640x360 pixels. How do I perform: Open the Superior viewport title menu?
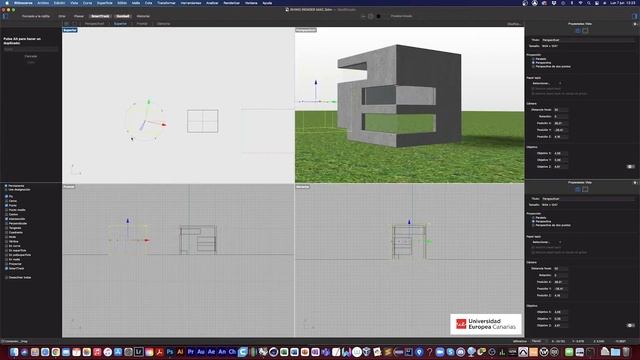70,30
